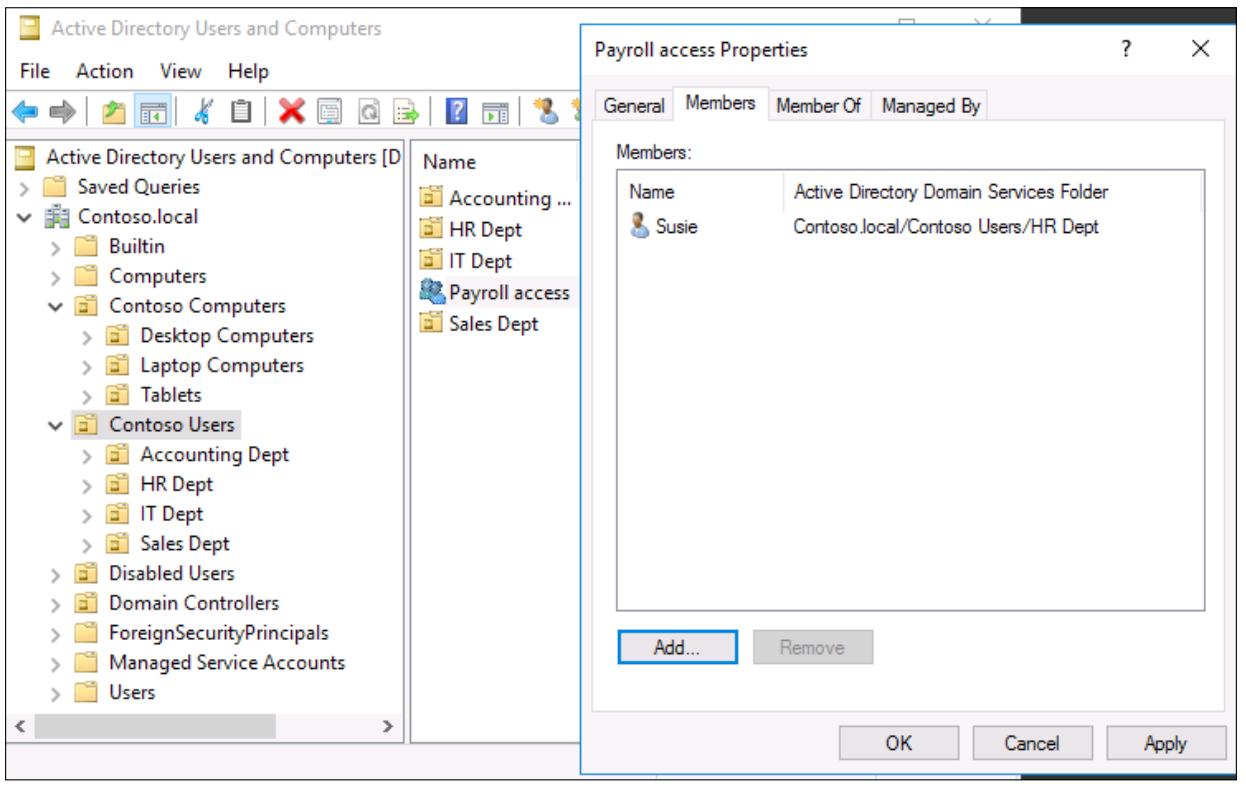Select the Payroll access group icon in list
The height and width of the screenshot is (786, 1246).
pyautogui.click(x=432, y=292)
